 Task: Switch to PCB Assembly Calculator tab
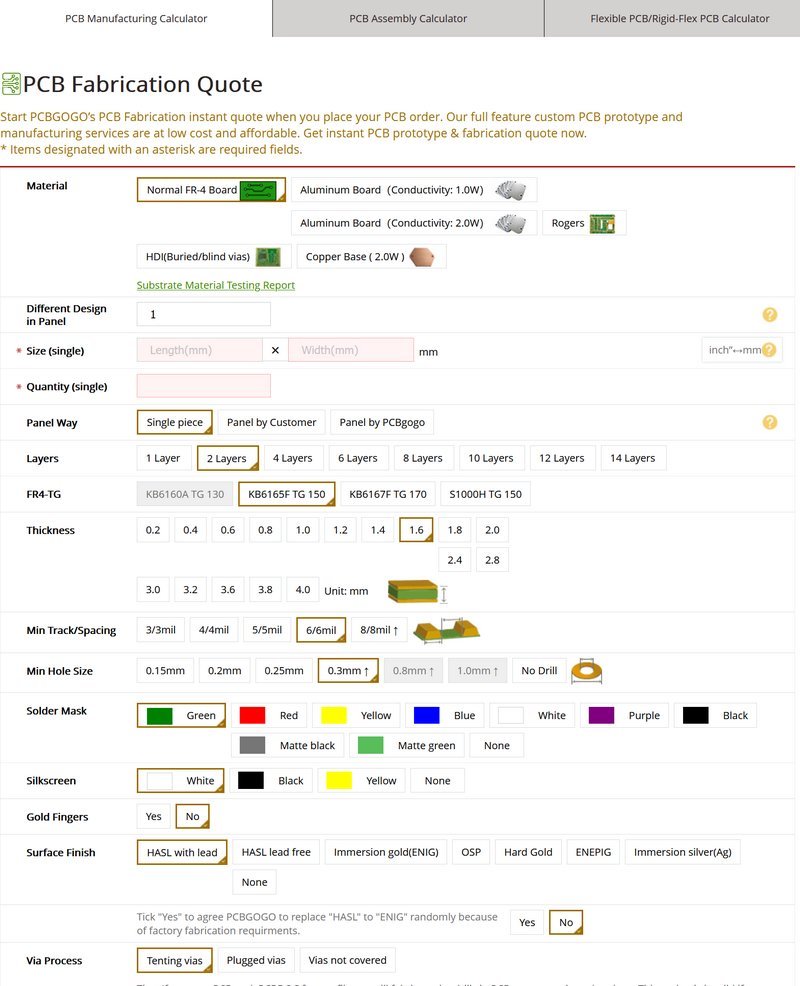(408, 19)
